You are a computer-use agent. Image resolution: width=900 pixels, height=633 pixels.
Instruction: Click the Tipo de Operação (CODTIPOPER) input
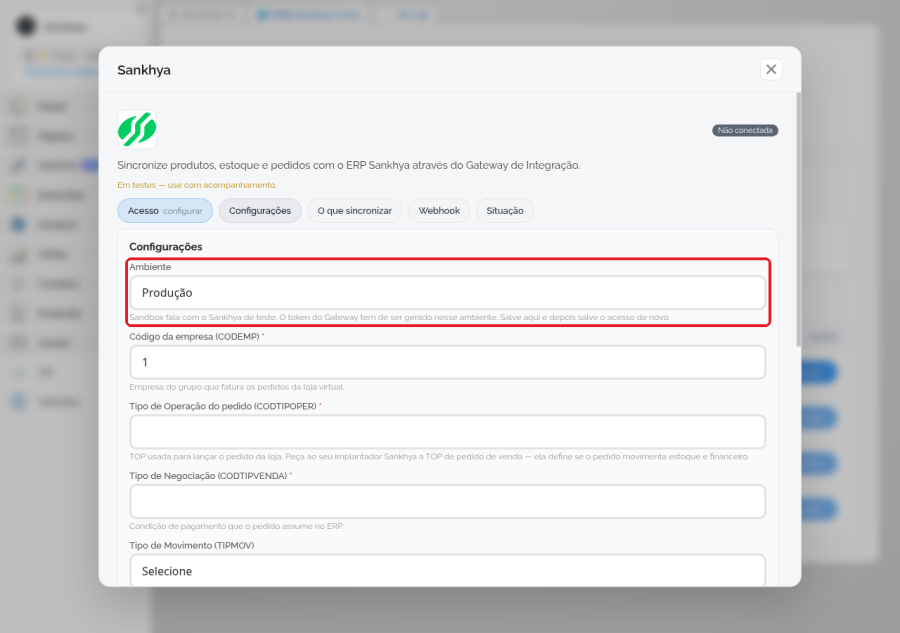(448, 432)
